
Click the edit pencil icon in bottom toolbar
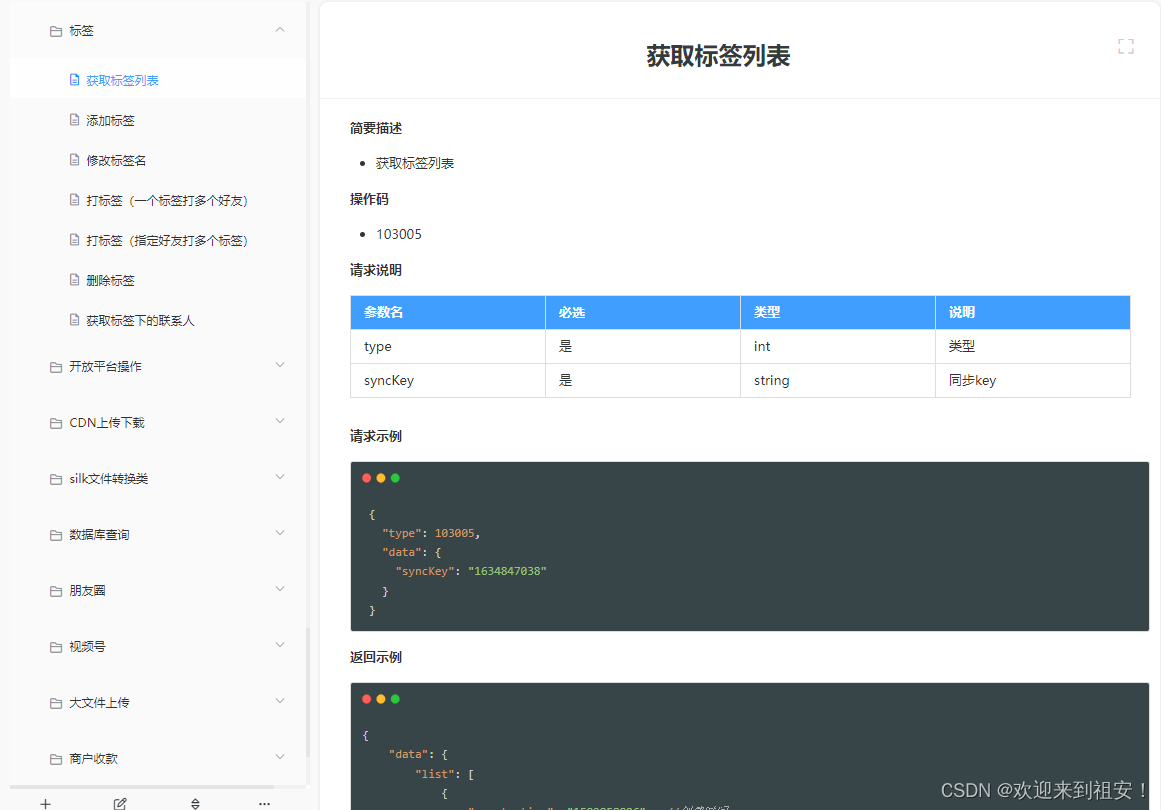click(x=120, y=803)
